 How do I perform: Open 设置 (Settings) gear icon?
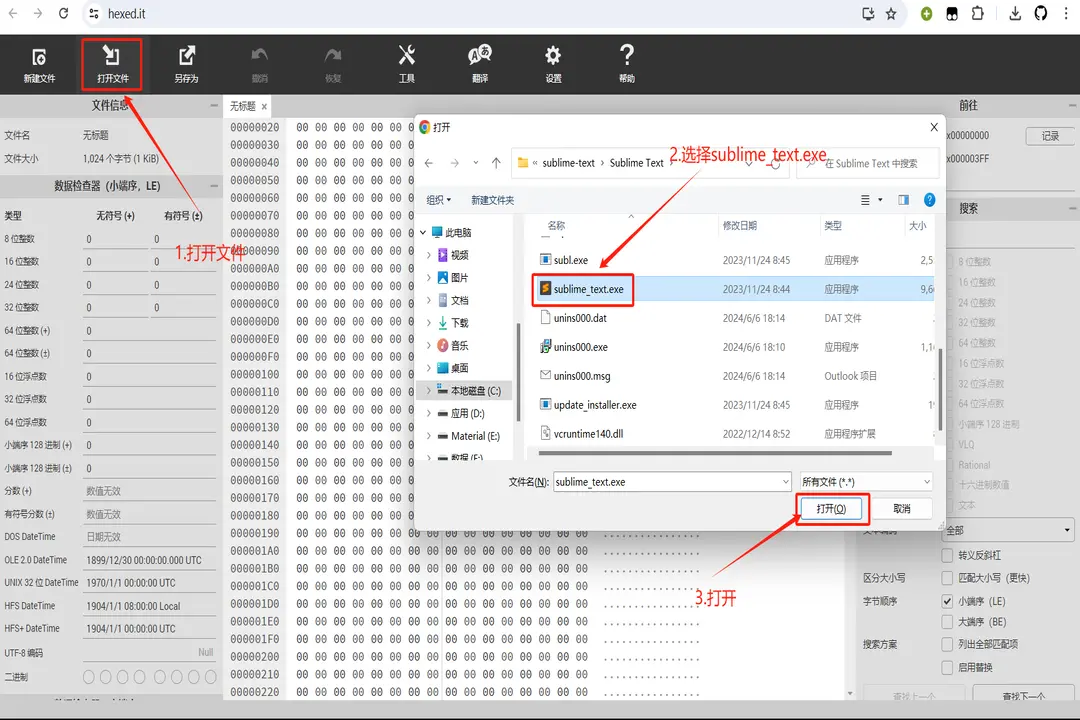point(553,62)
